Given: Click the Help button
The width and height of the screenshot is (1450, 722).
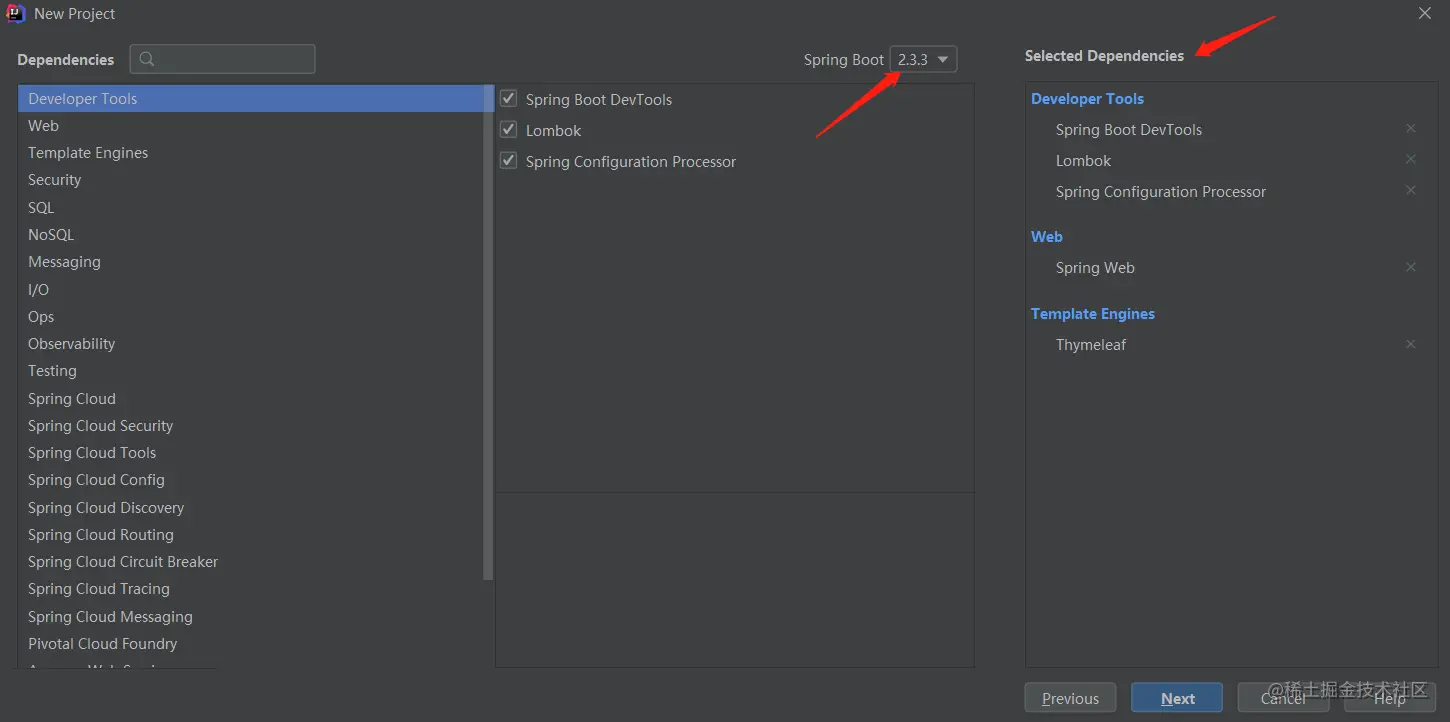Looking at the screenshot, I should coord(1390,699).
